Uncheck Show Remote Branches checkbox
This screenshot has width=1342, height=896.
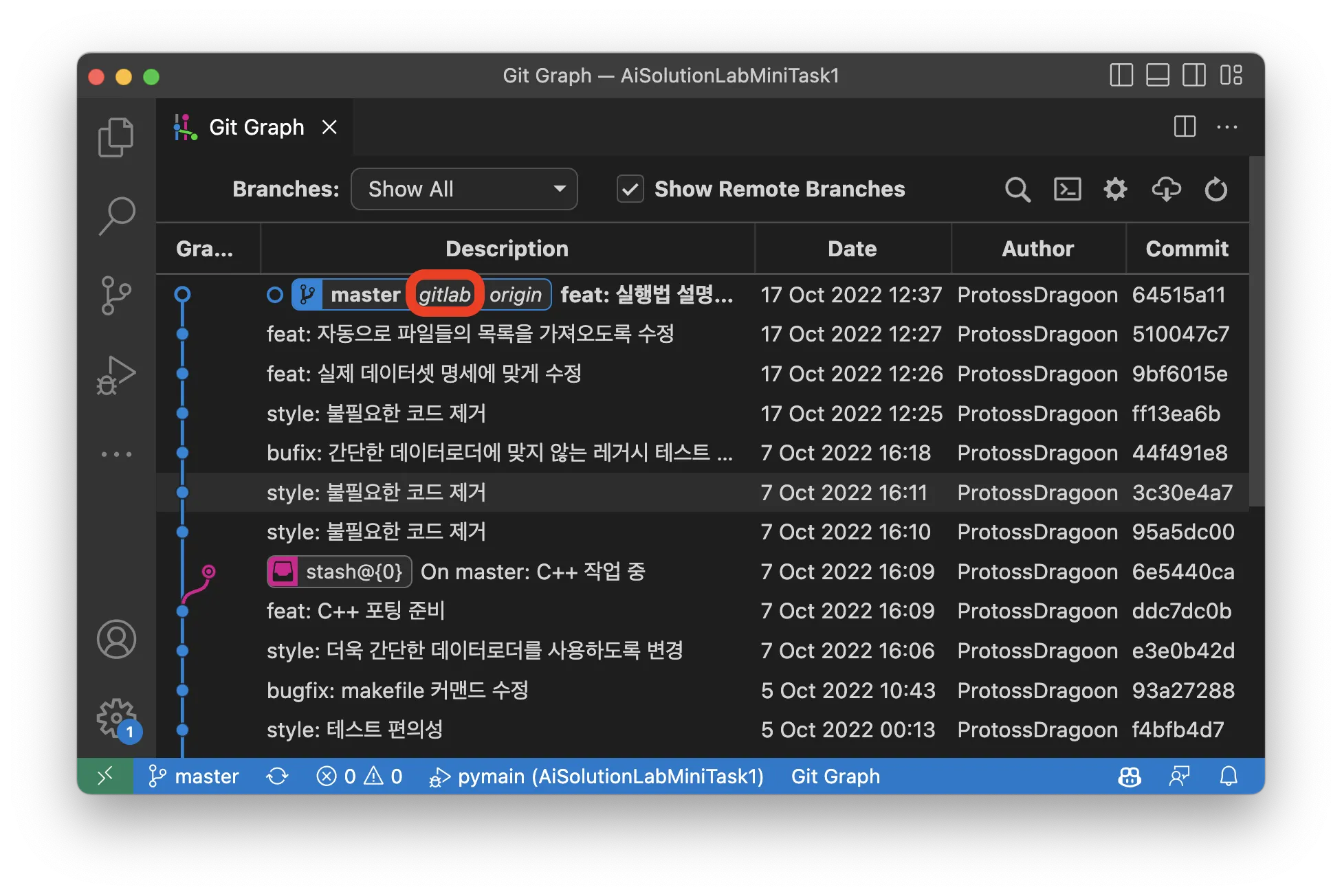(630, 189)
